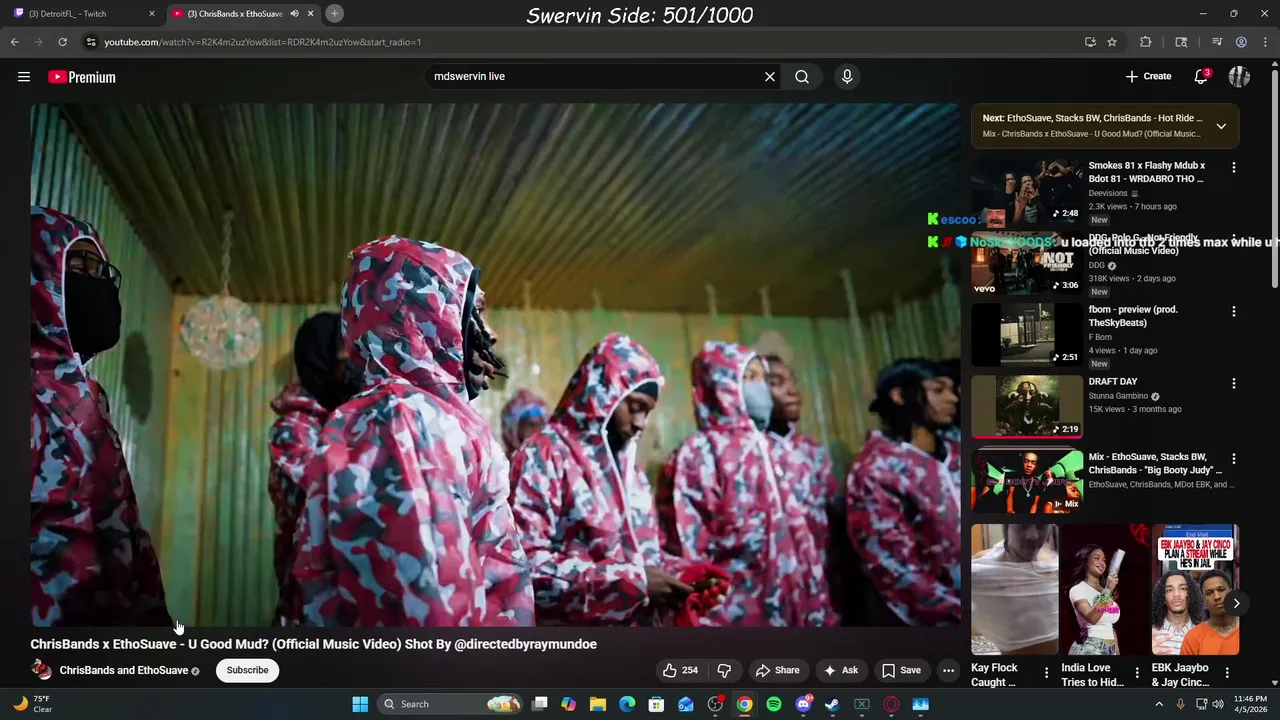Click the address bar URL
The height and width of the screenshot is (720, 1280).
click(263, 42)
